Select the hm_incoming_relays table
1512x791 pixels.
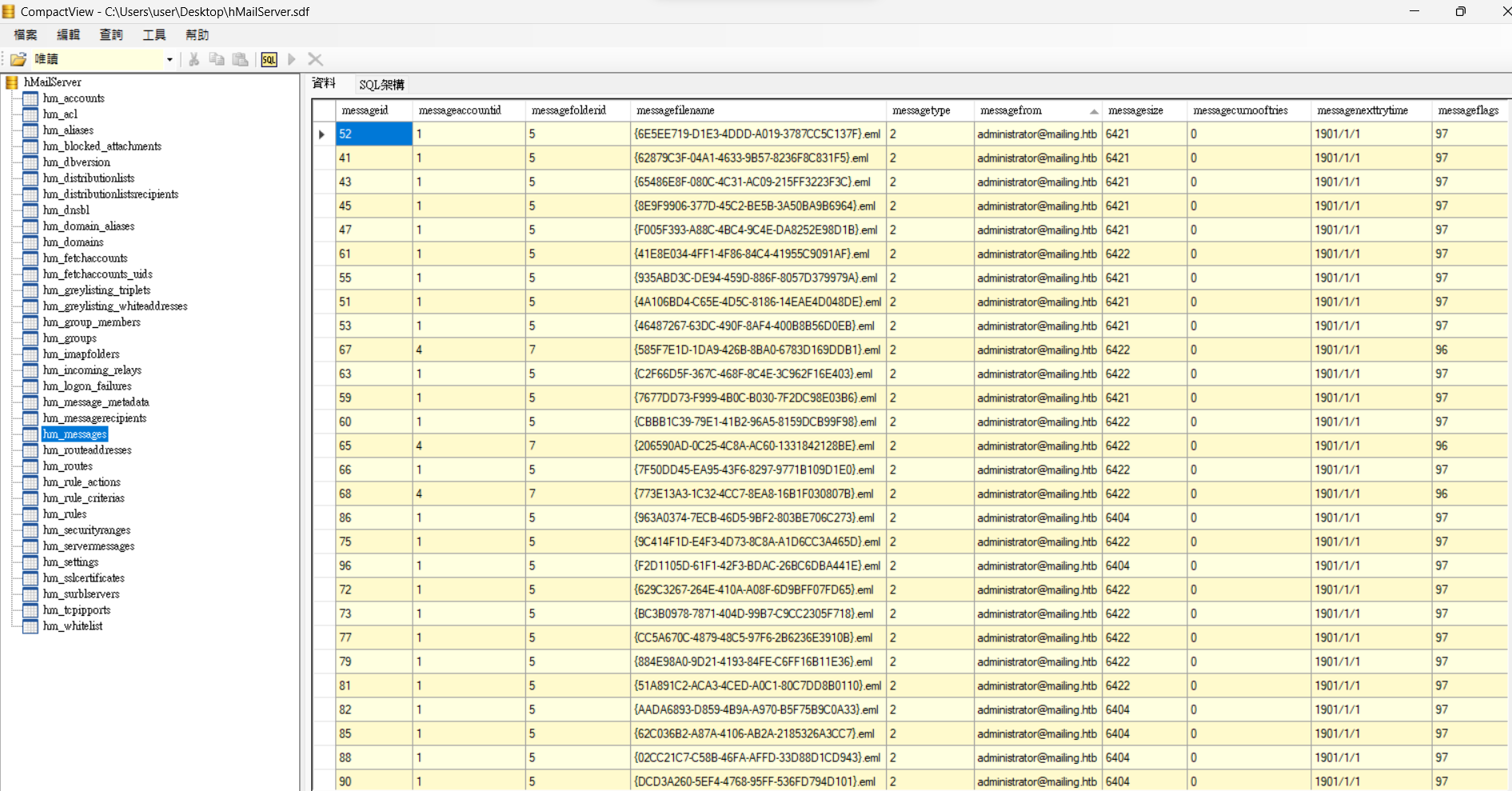coord(92,370)
